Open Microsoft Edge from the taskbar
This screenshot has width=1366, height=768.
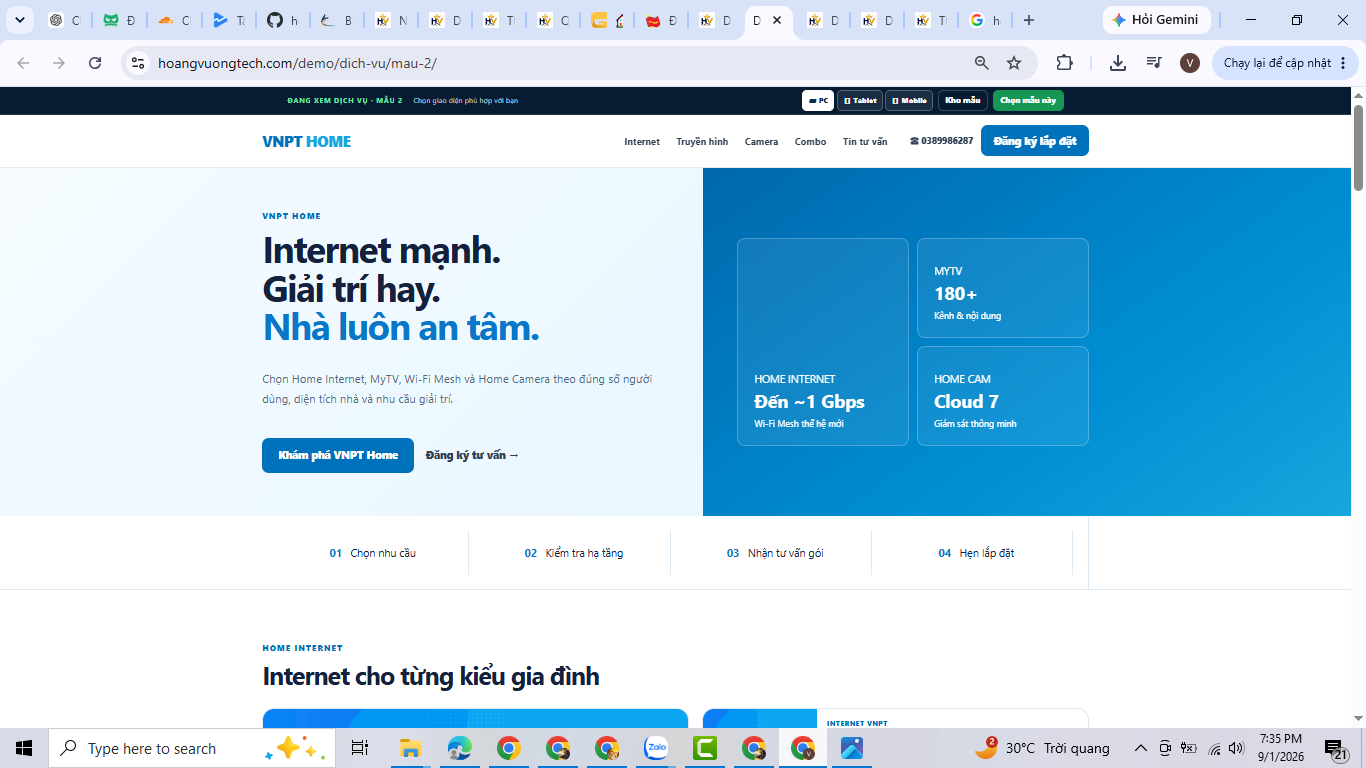(459, 748)
